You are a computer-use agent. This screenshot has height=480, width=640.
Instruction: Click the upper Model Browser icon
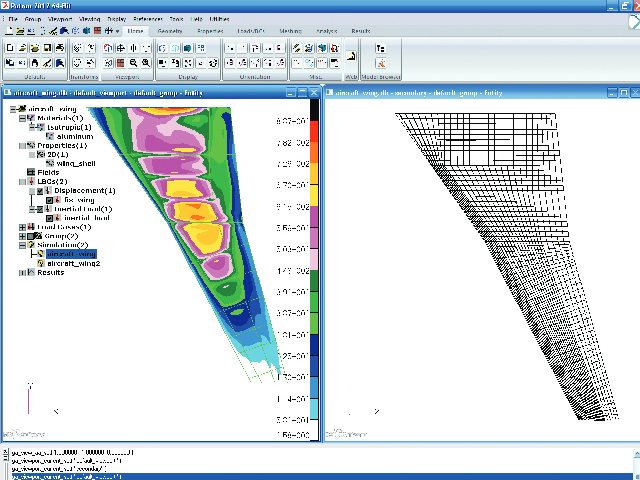tap(380, 48)
